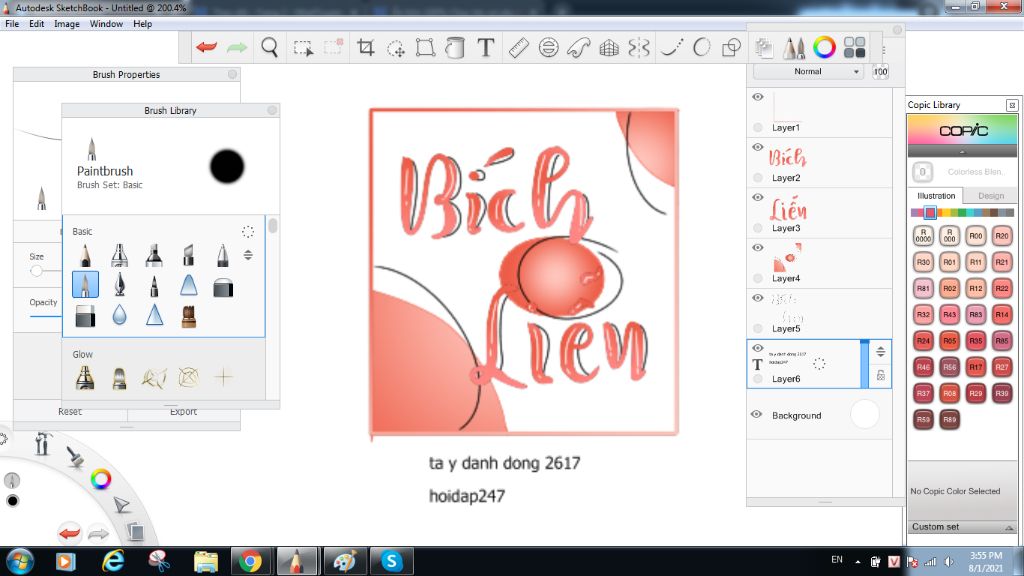Hide Layer2 using its eye icon
This screenshot has width=1024, height=576.
pyautogui.click(x=758, y=147)
